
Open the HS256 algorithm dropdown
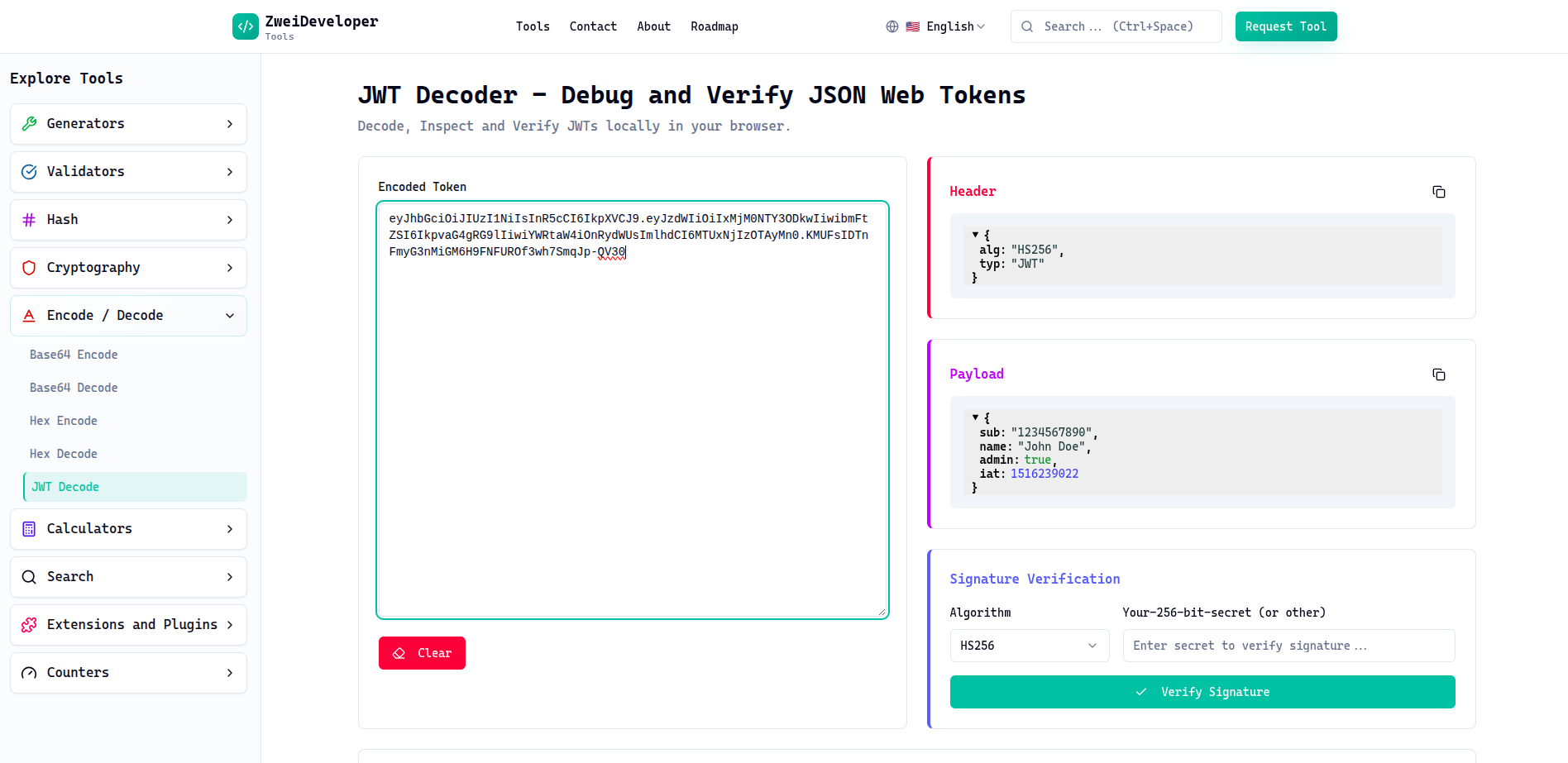click(1029, 646)
